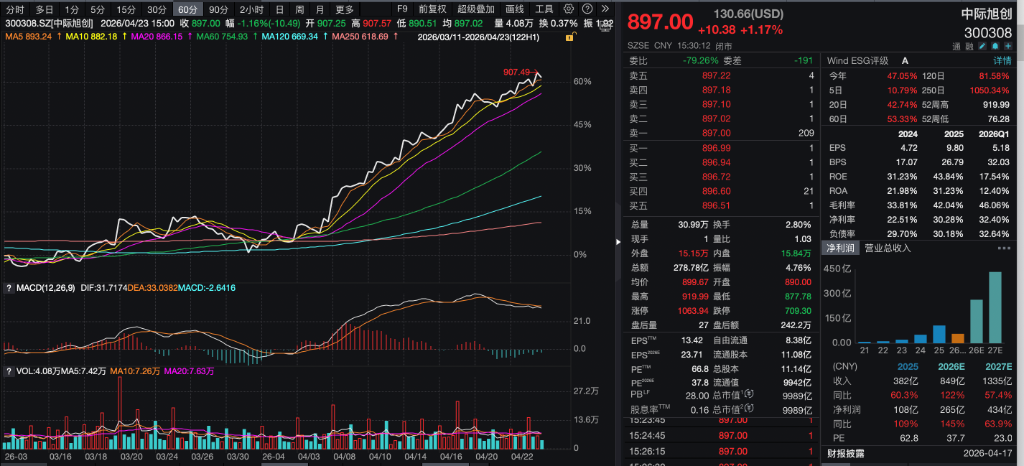Open chart settings gear icon
This screenshot has width=1024, height=466.
pyautogui.click(x=569, y=9)
